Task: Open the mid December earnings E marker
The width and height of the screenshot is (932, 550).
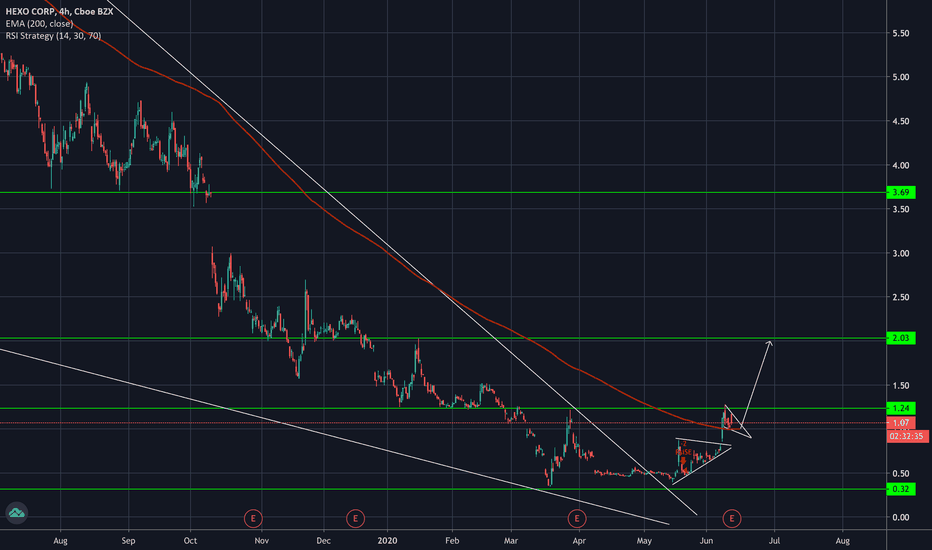Action: point(355,518)
